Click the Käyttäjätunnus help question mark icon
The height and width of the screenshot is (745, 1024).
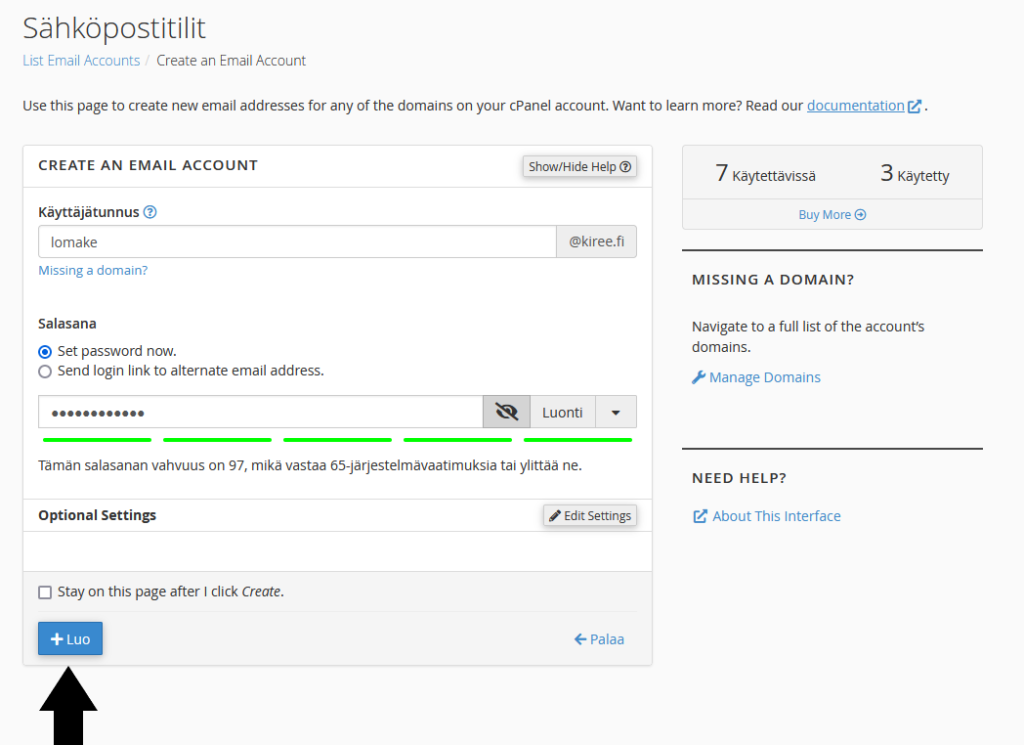tap(150, 212)
